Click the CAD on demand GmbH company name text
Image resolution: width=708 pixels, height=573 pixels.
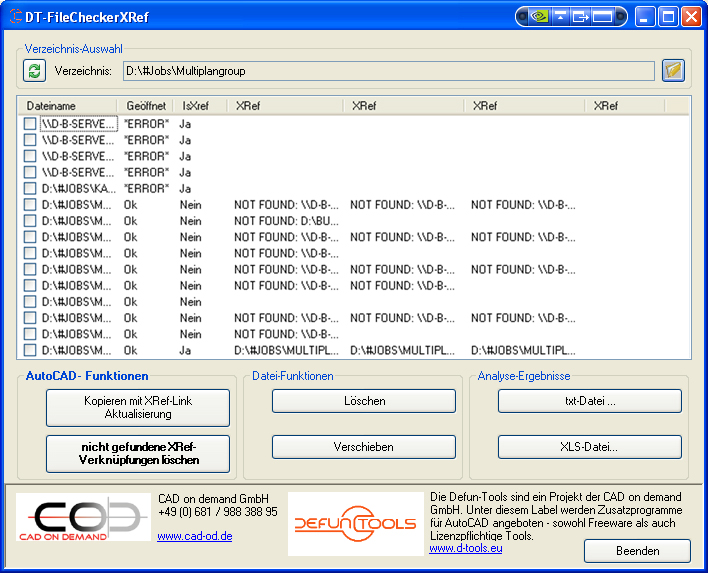coord(213,498)
